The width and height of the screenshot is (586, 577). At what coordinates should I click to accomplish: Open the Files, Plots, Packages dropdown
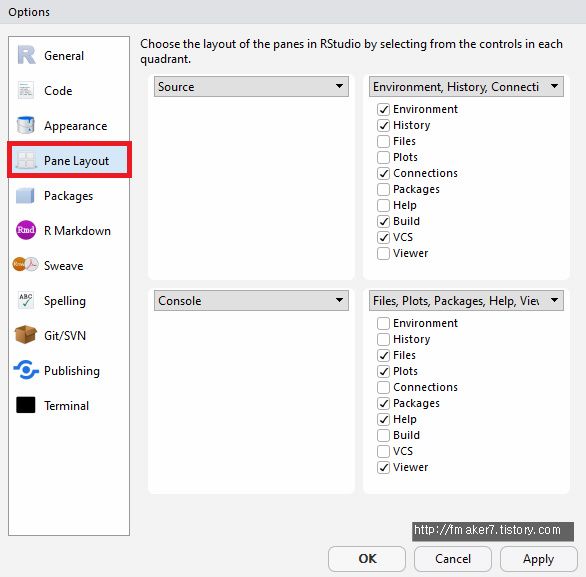[466, 300]
